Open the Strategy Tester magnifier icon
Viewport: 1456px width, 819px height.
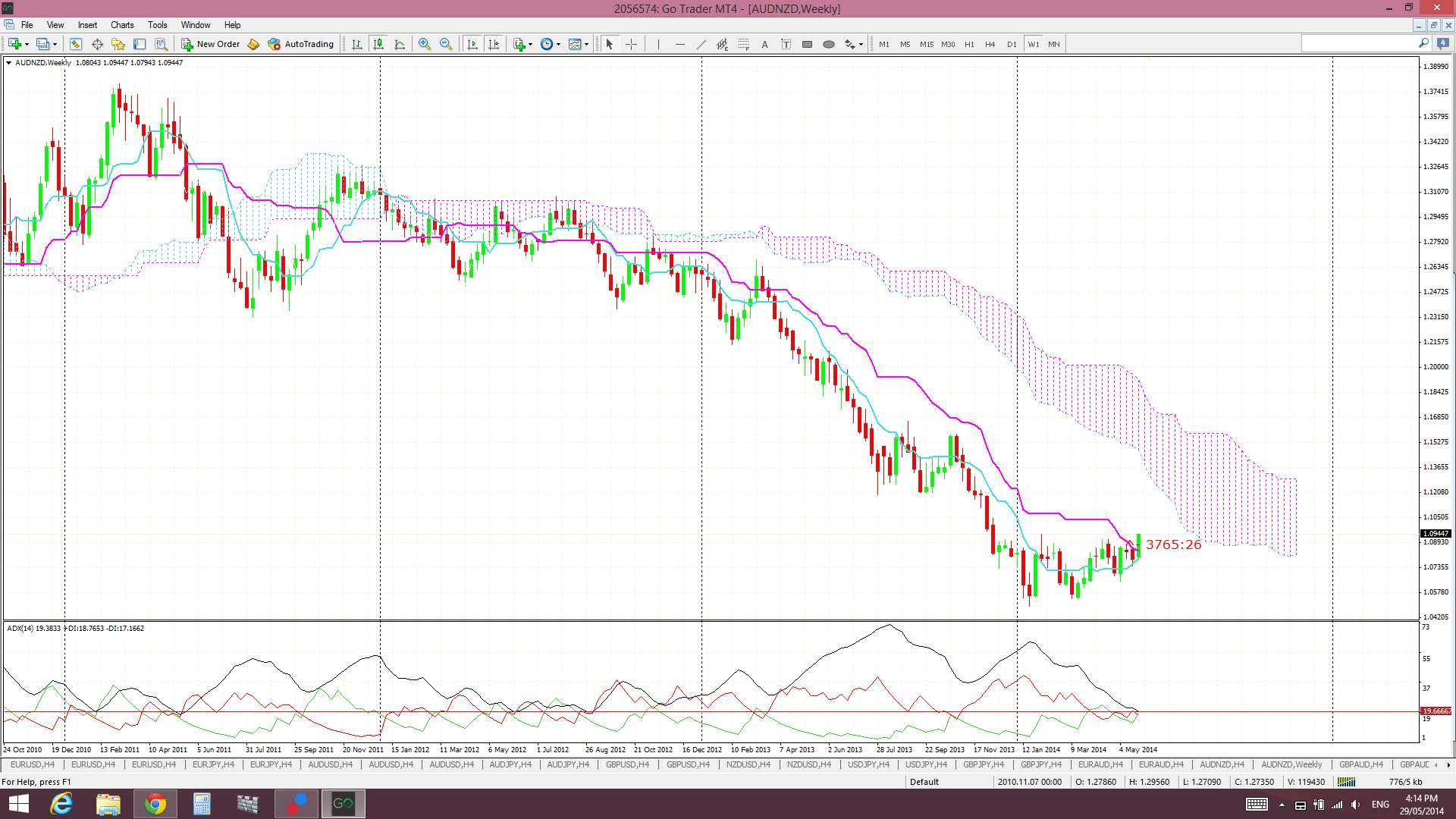(x=161, y=44)
